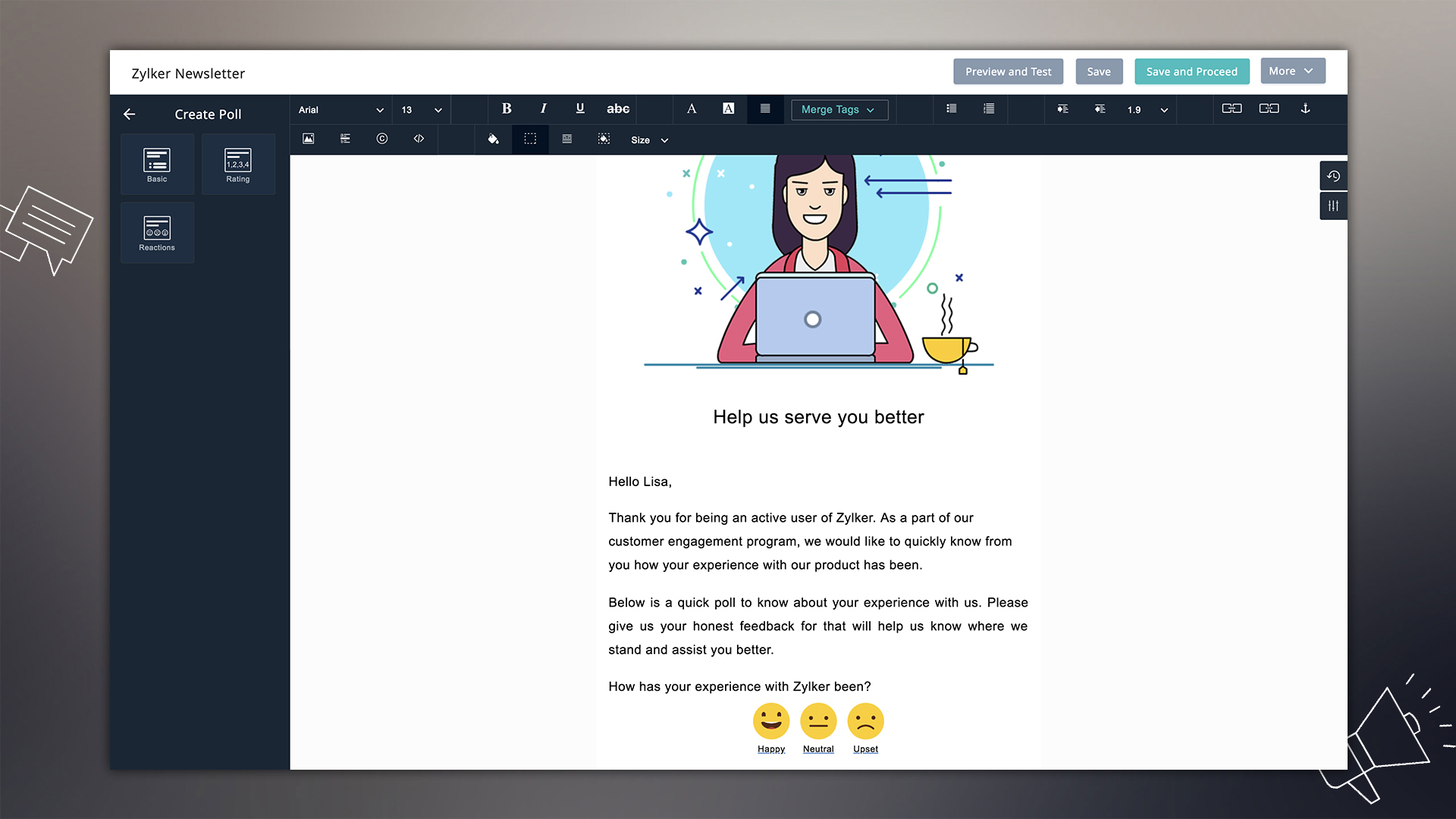Click the Unordered list icon
The width and height of the screenshot is (1456, 819).
(x=952, y=108)
